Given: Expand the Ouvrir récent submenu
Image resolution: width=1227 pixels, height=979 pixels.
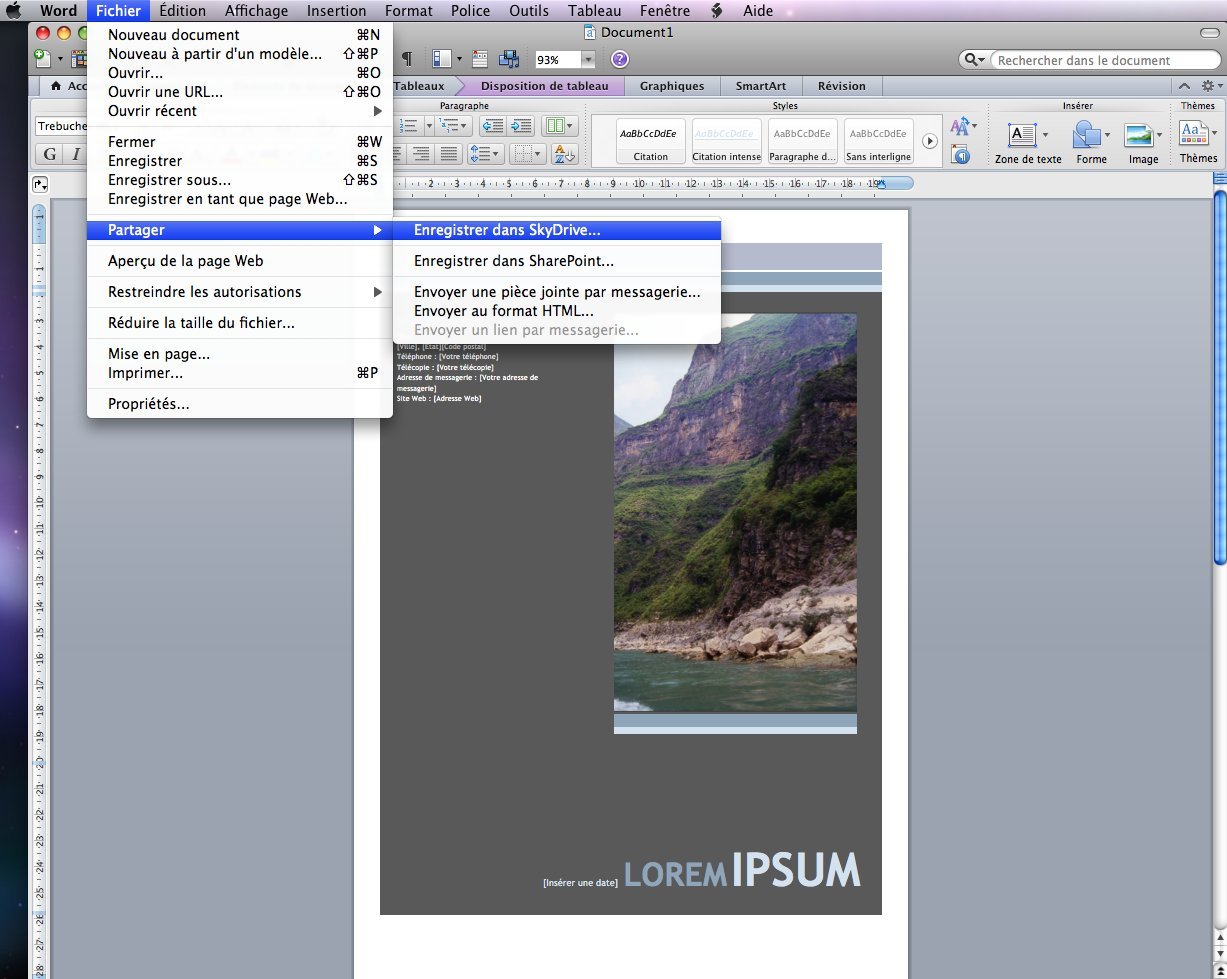Looking at the screenshot, I should (240, 111).
